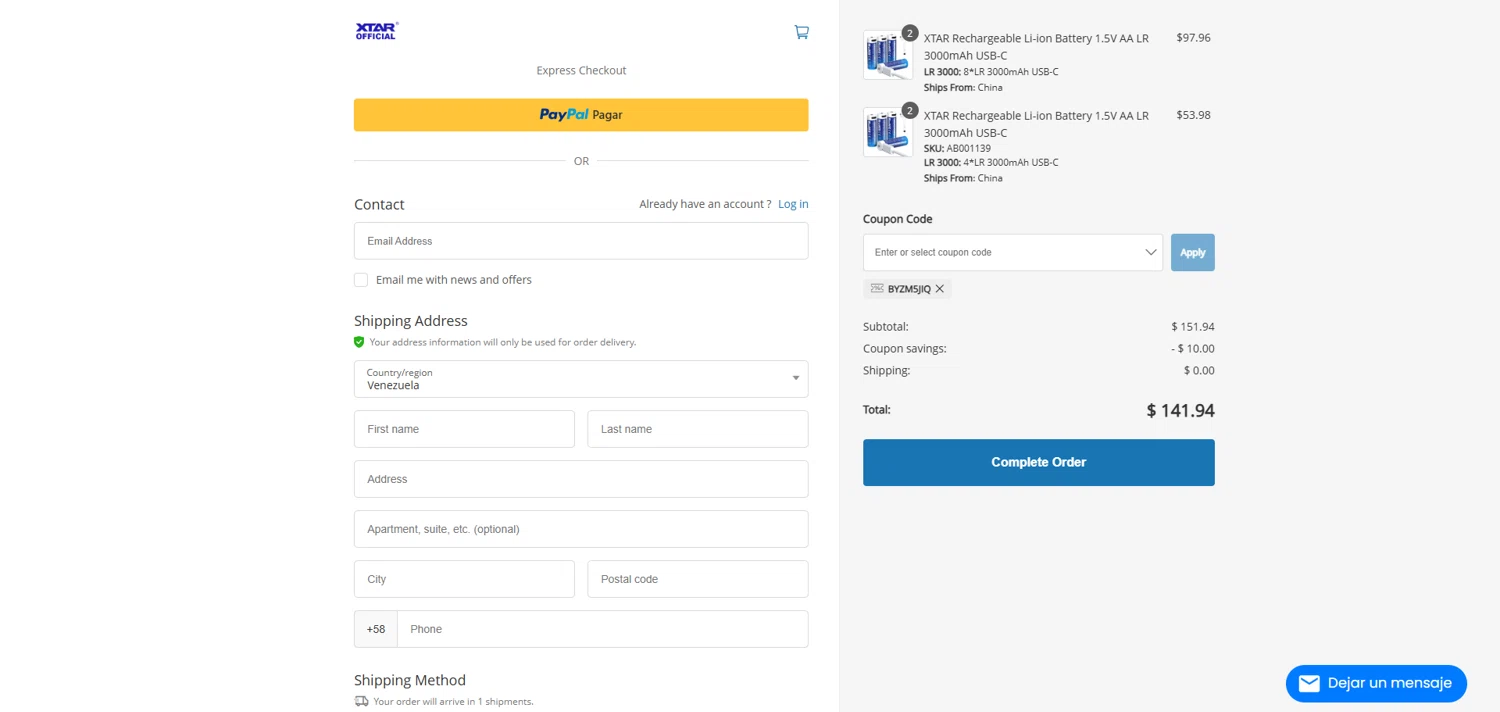This screenshot has height=712, width=1500.
Task: Click the total amount $ 141.94
Action: pyautogui.click(x=1181, y=410)
